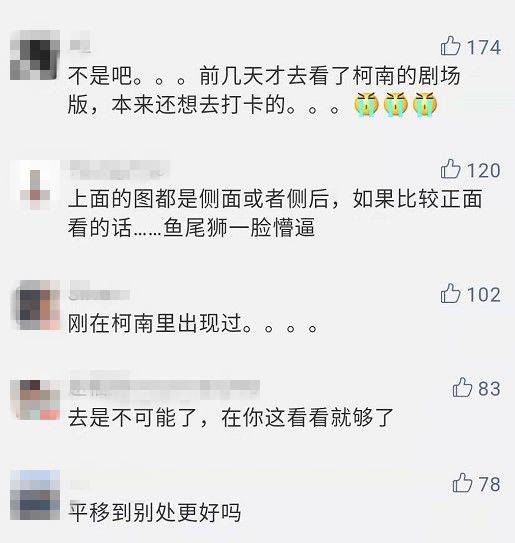This screenshot has width=515, height=543.
Task: Select comment 去是不可能了，在你这看看就够了
Action: pos(231,417)
